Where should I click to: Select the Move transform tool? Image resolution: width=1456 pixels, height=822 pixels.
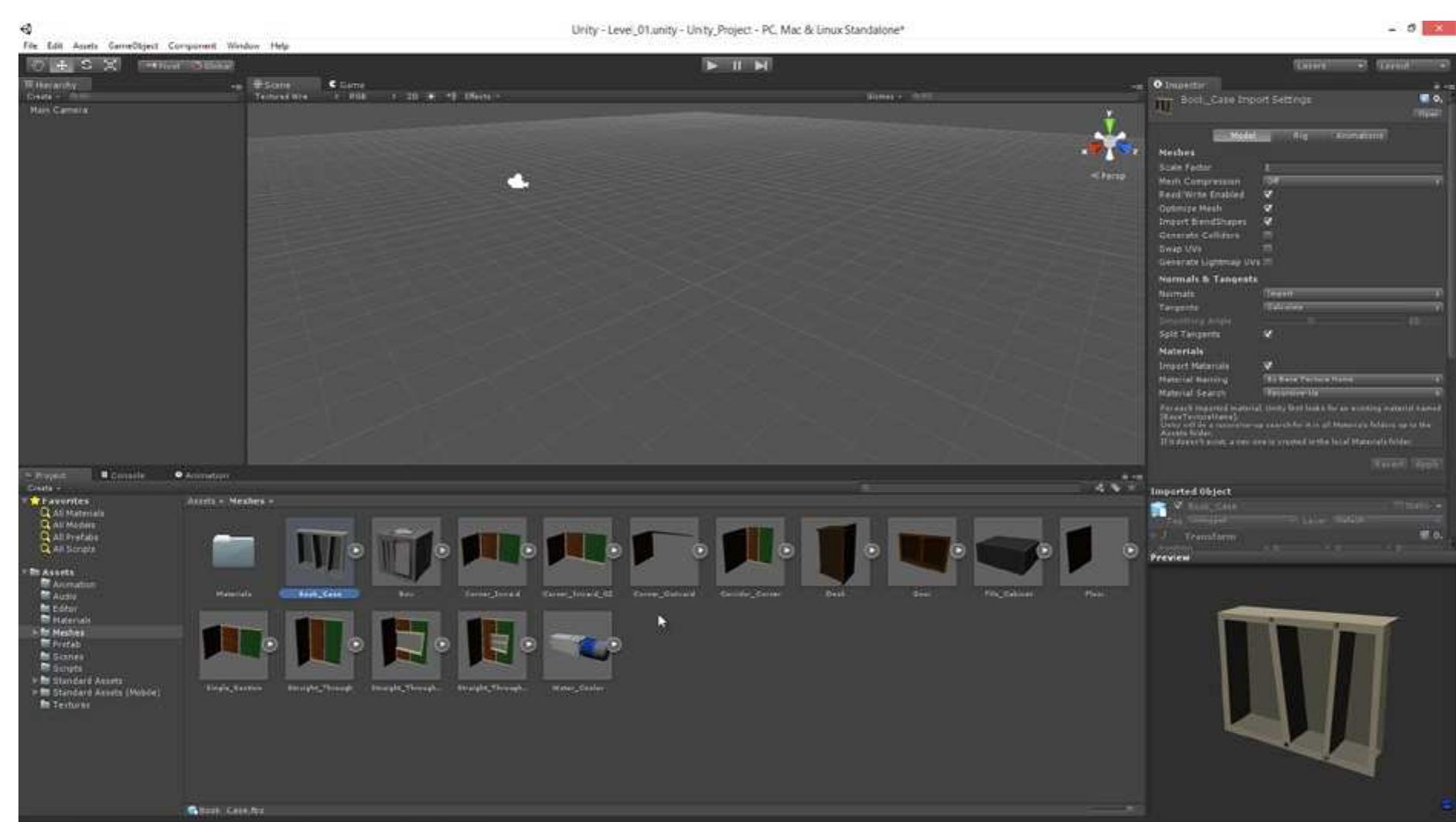tap(61, 65)
